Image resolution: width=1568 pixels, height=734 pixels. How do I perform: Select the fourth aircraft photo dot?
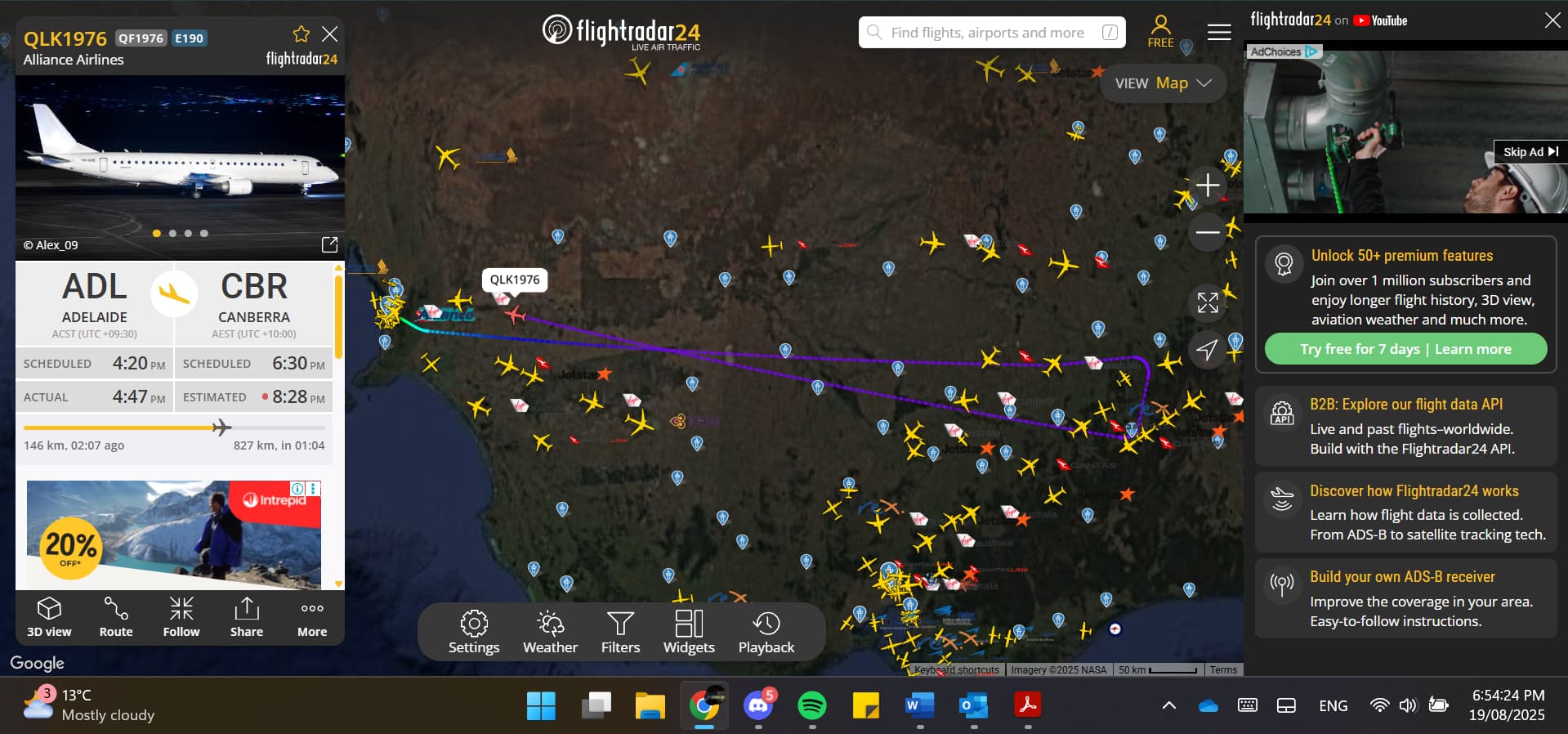coord(204,233)
